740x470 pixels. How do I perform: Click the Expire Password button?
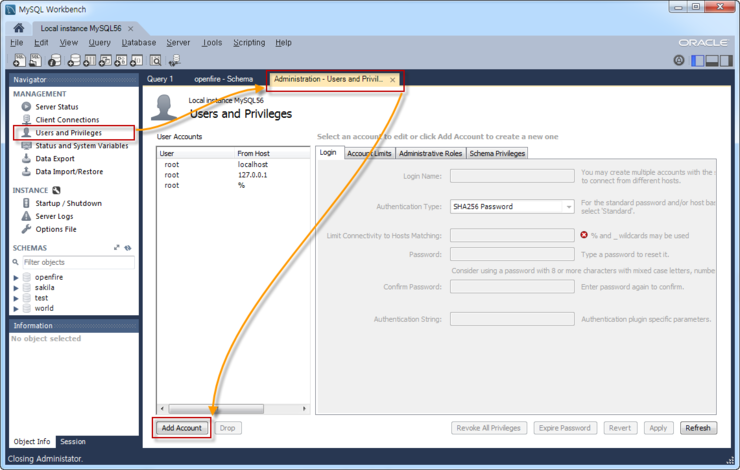point(565,428)
